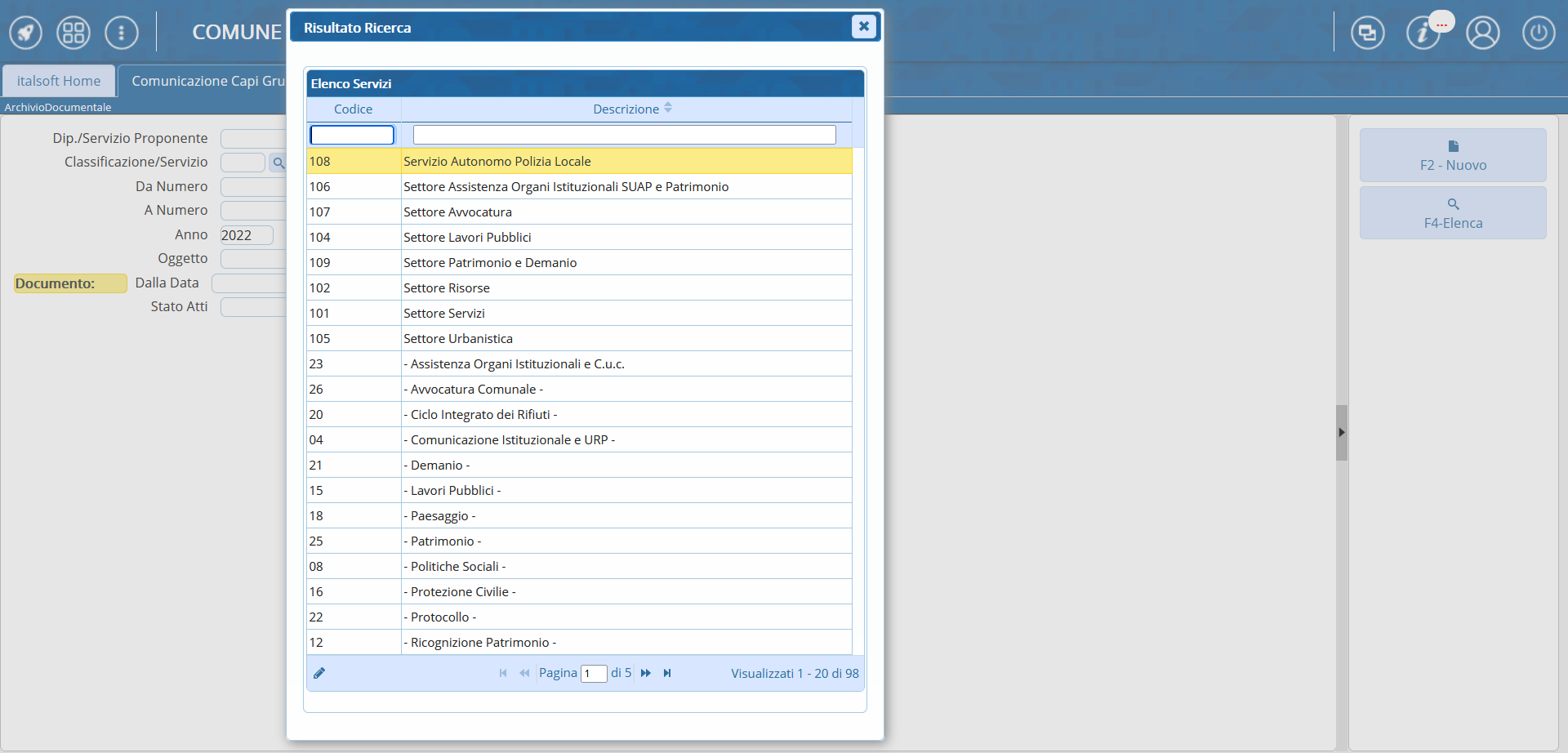Open the apps grid menu icon

coord(73,33)
